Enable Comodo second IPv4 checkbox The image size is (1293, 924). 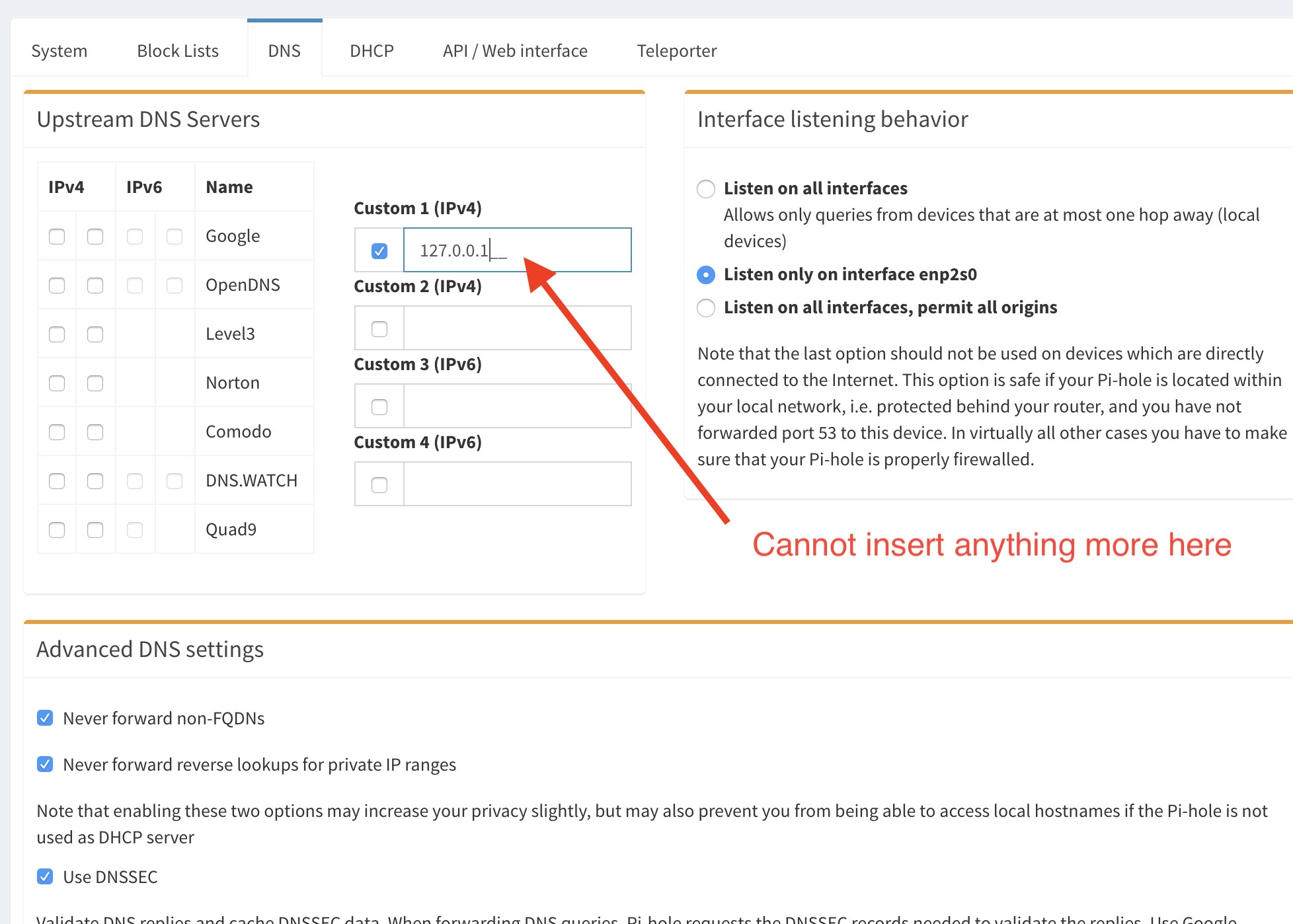click(x=95, y=432)
